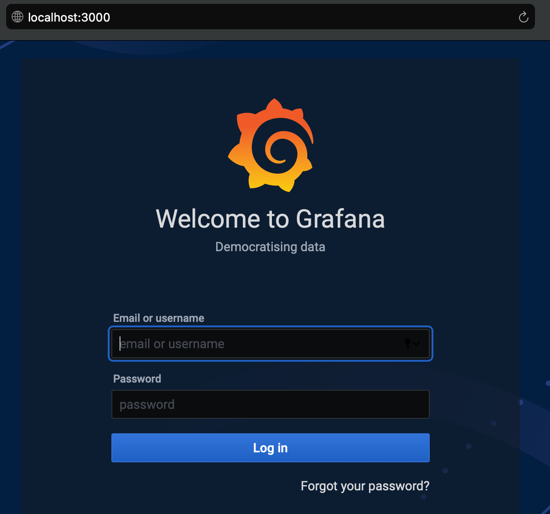Click the Password label above the field
The height and width of the screenshot is (514, 550).
(137, 379)
